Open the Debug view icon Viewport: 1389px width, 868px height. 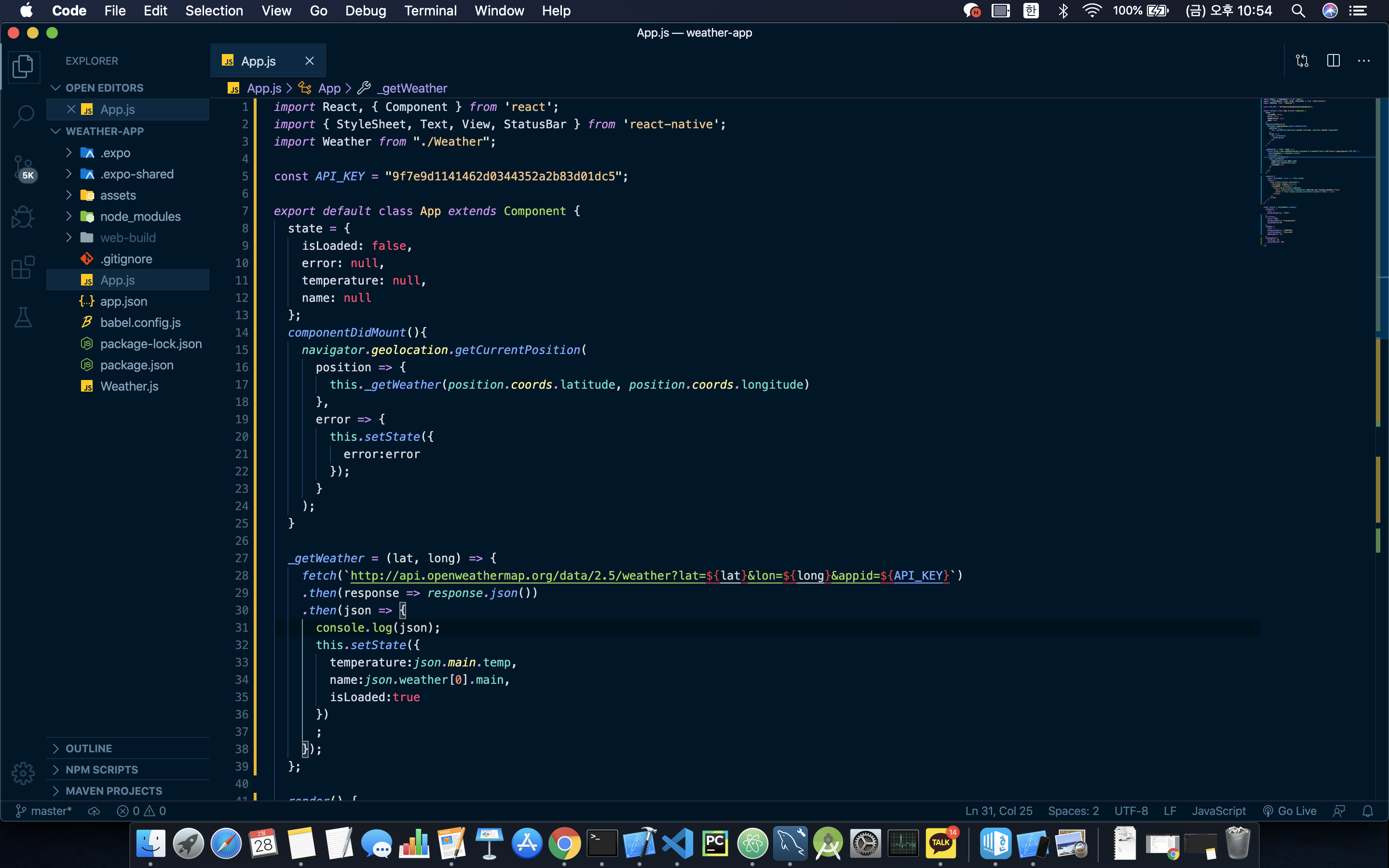[x=23, y=217]
